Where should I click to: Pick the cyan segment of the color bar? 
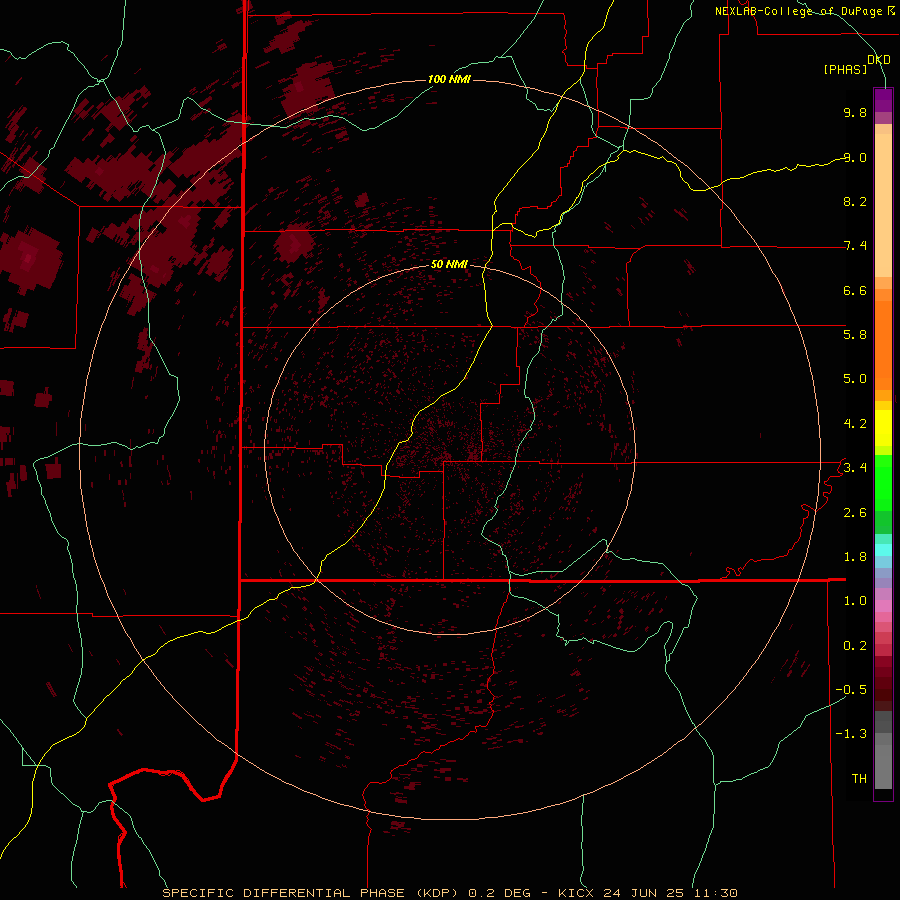coord(883,550)
